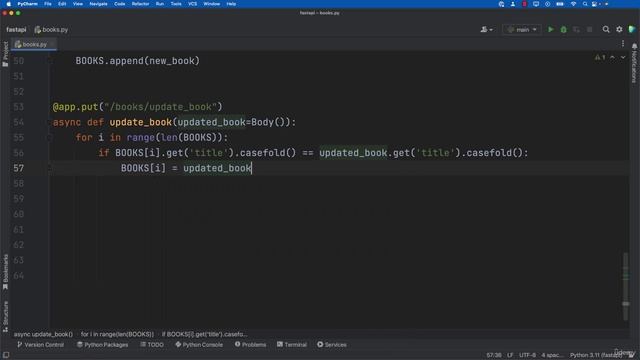Open the Python Packages tool window
The width and height of the screenshot is (640, 360).
point(102,344)
